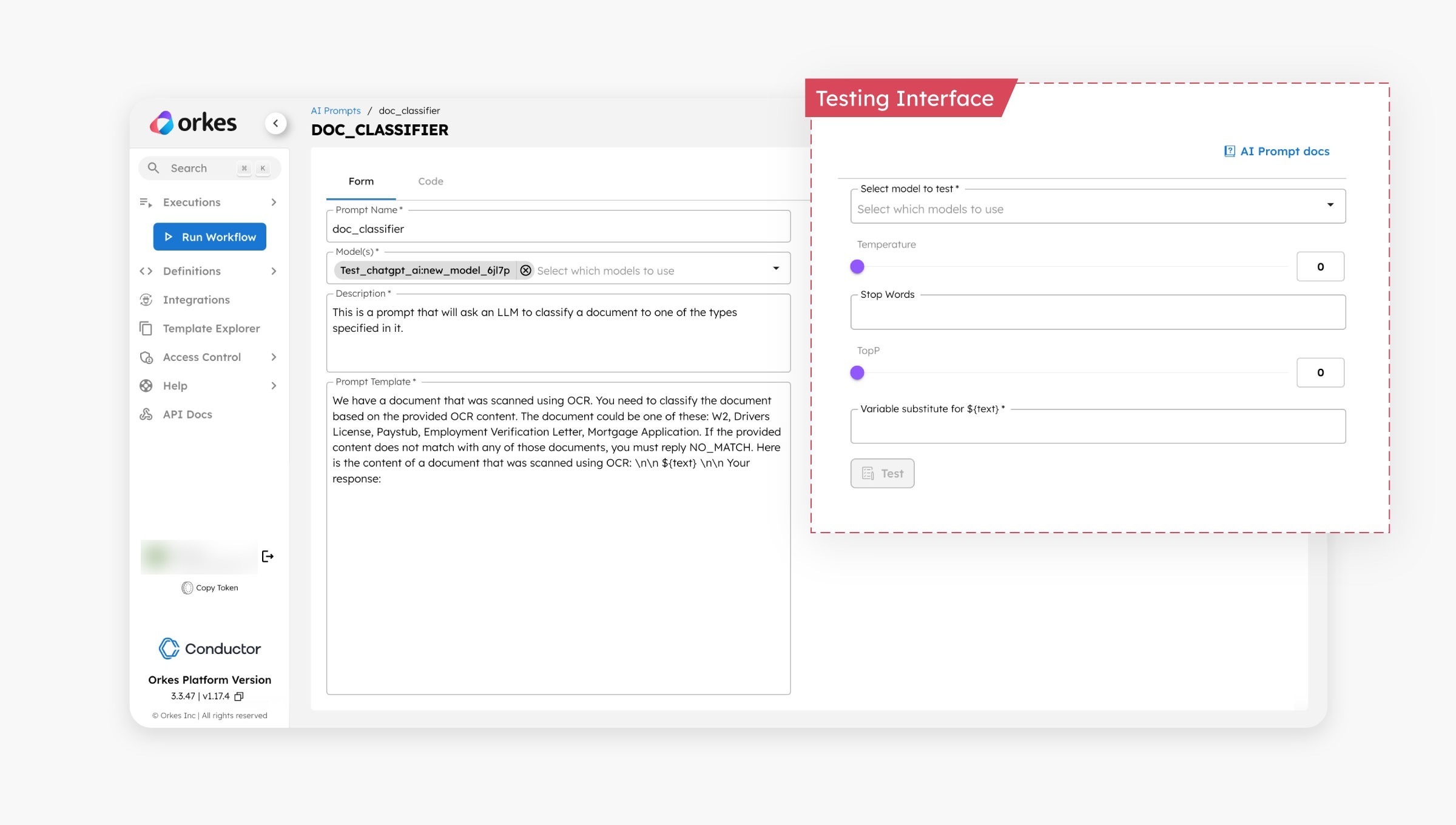The height and width of the screenshot is (825, 1456).
Task: Switch to the Code tab
Action: (x=430, y=181)
